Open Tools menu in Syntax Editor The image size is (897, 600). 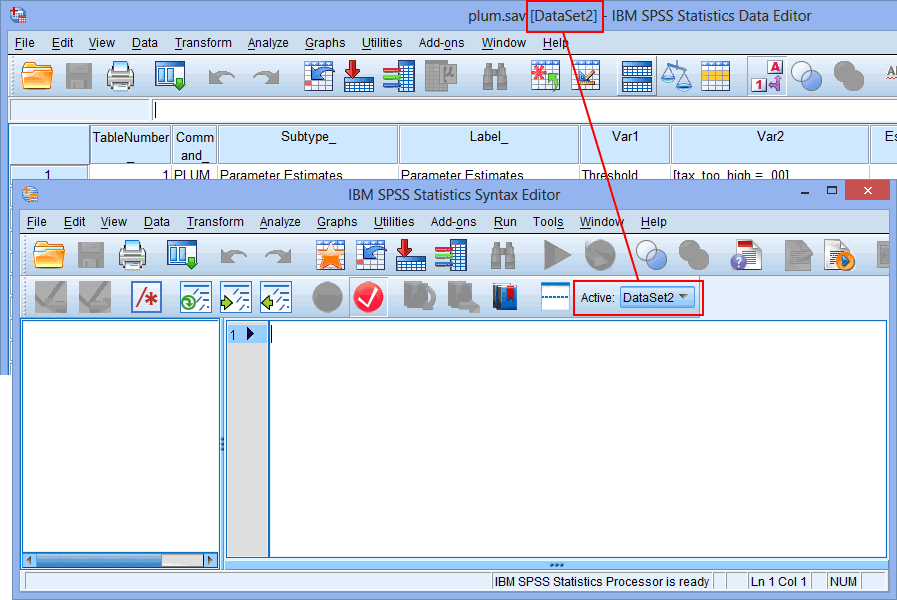[x=548, y=222]
